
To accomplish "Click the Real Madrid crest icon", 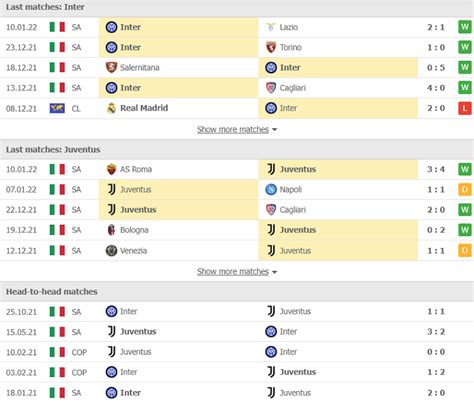I will click(x=111, y=108).
